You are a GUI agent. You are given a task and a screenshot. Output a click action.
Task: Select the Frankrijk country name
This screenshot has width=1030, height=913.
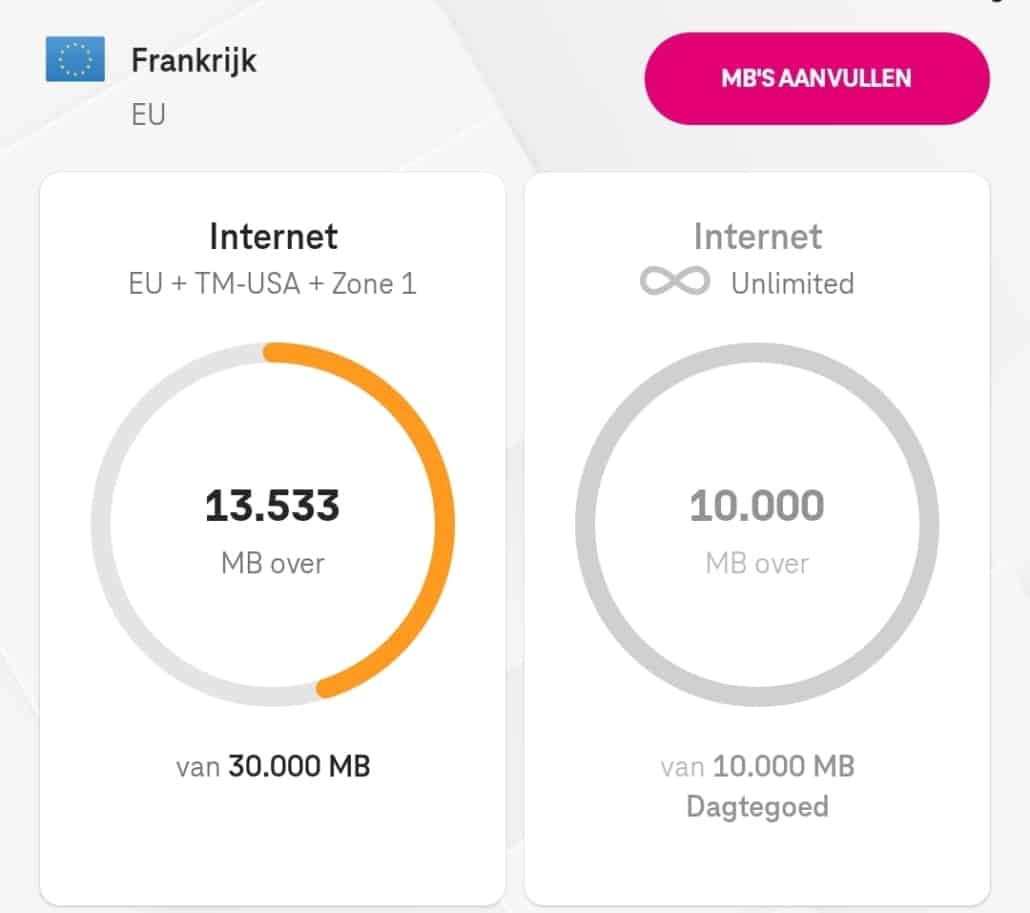coord(193,60)
